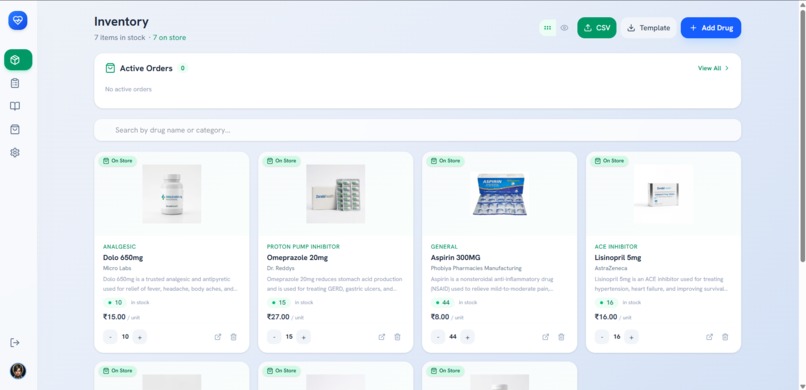Click the Active Orders bag icon
The height and width of the screenshot is (390, 806).
[110, 68]
